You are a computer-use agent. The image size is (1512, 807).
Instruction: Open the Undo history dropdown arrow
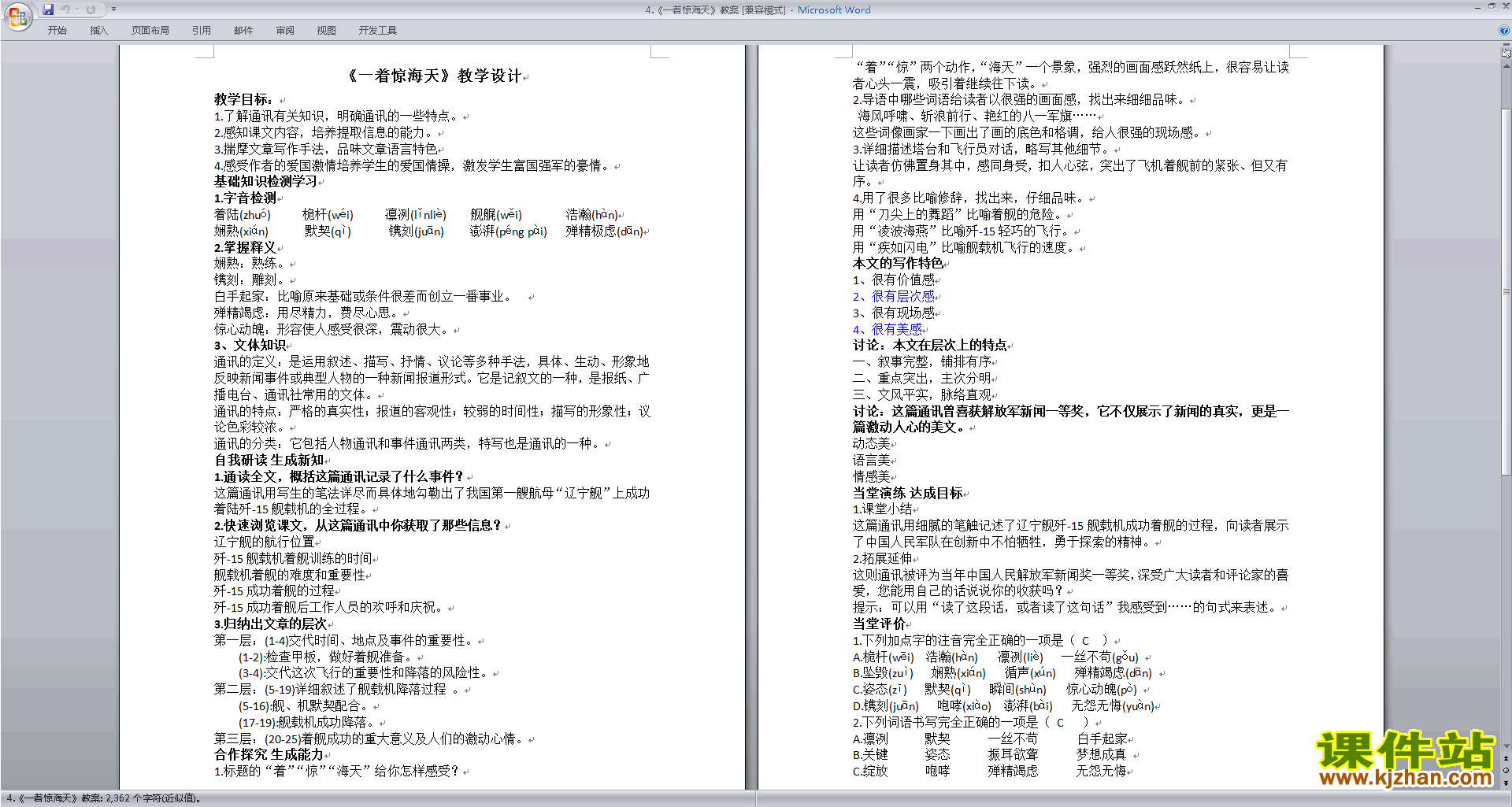[x=76, y=9]
